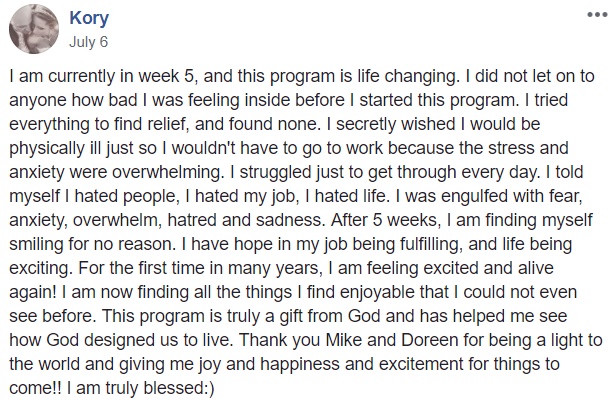
Task: Open Kory's profile picture
Action: point(34,29)
